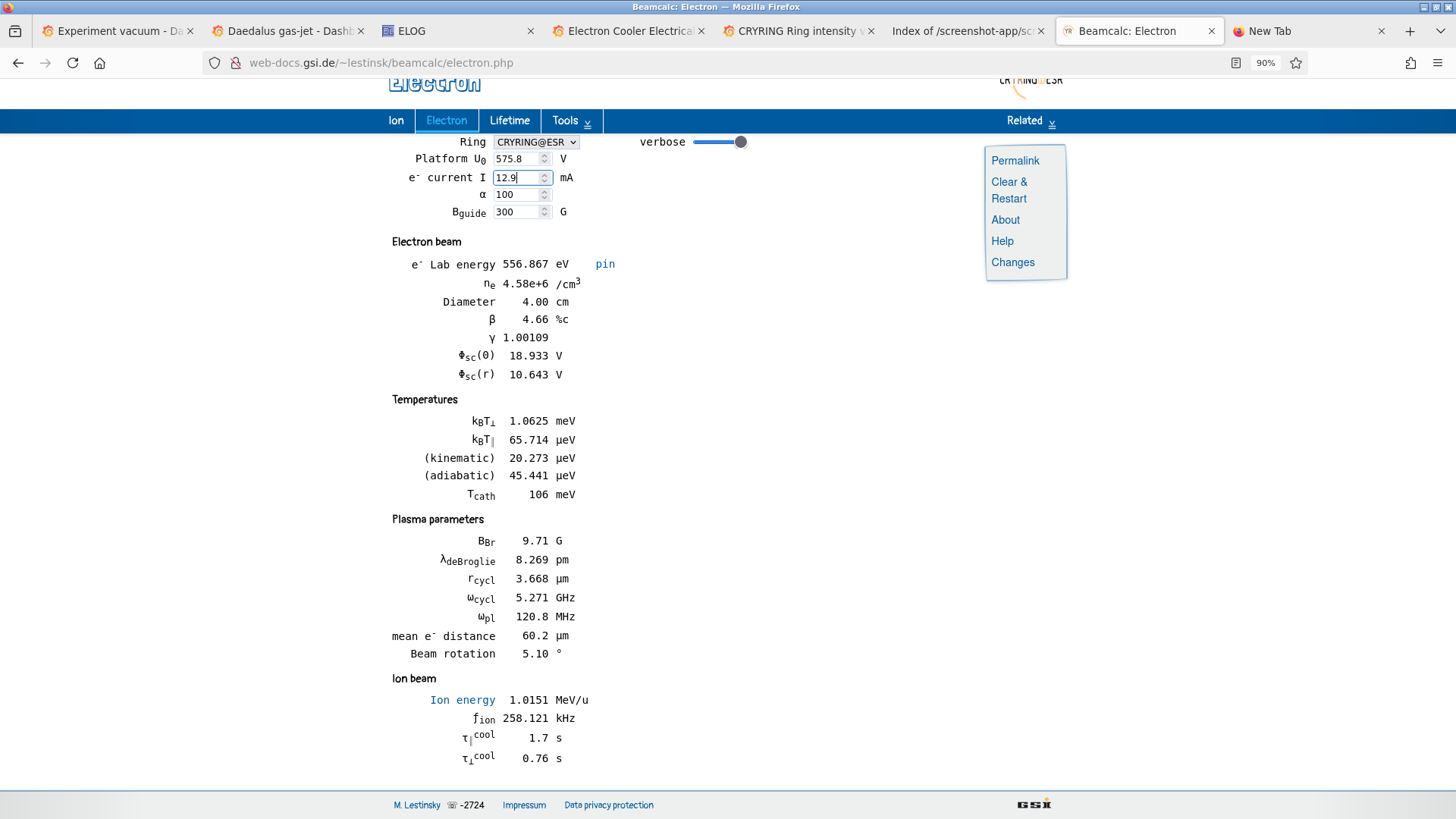The image size is (1456, 819).
Task: Navigate back with the back arrow
Action: 17,63
